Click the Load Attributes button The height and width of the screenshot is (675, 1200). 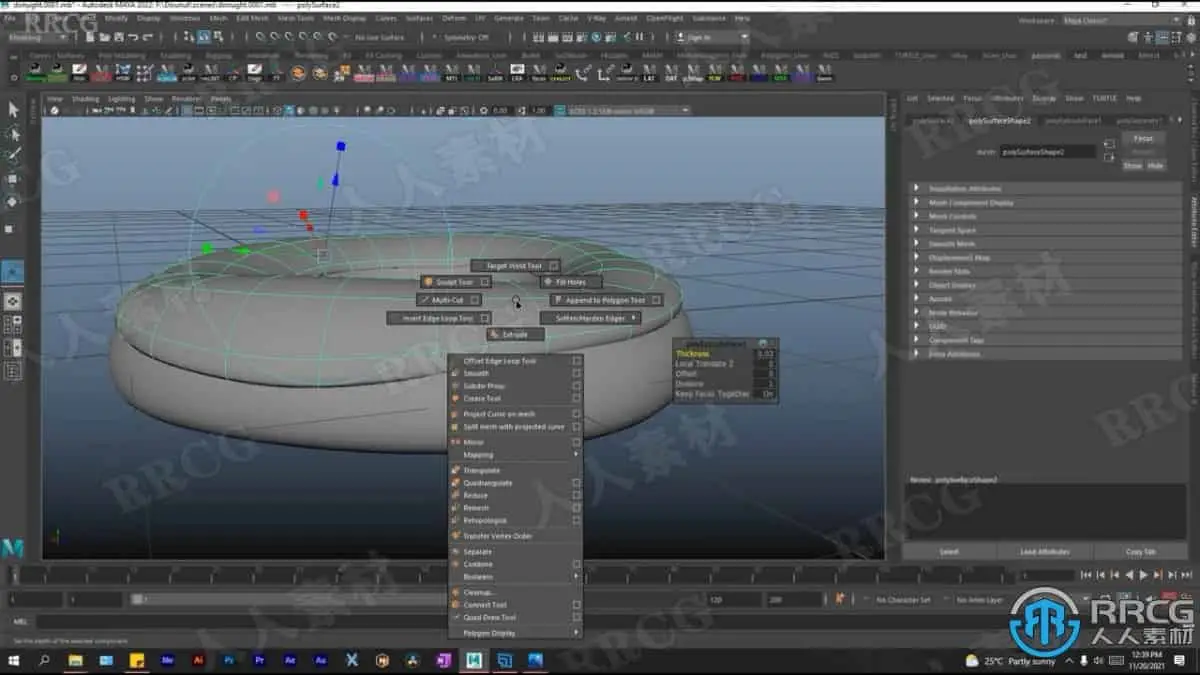pyautogui.click(x=1044, y=552)
